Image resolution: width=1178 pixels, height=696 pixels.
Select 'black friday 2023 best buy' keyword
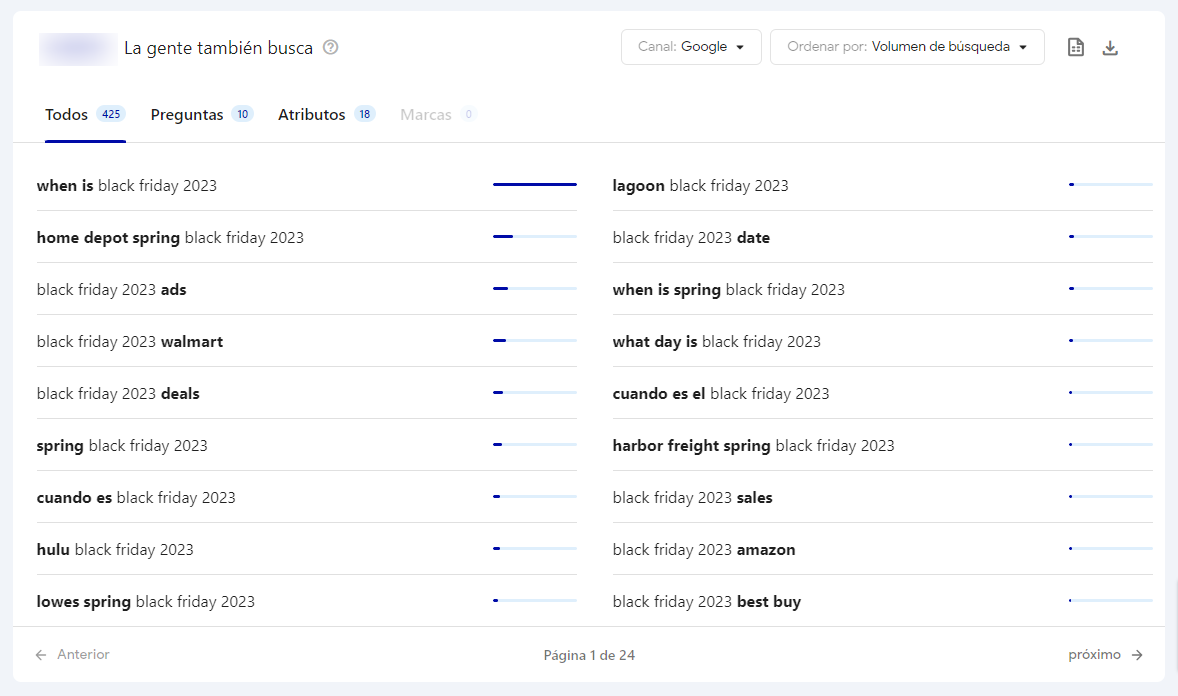click(x=707, y=601)
